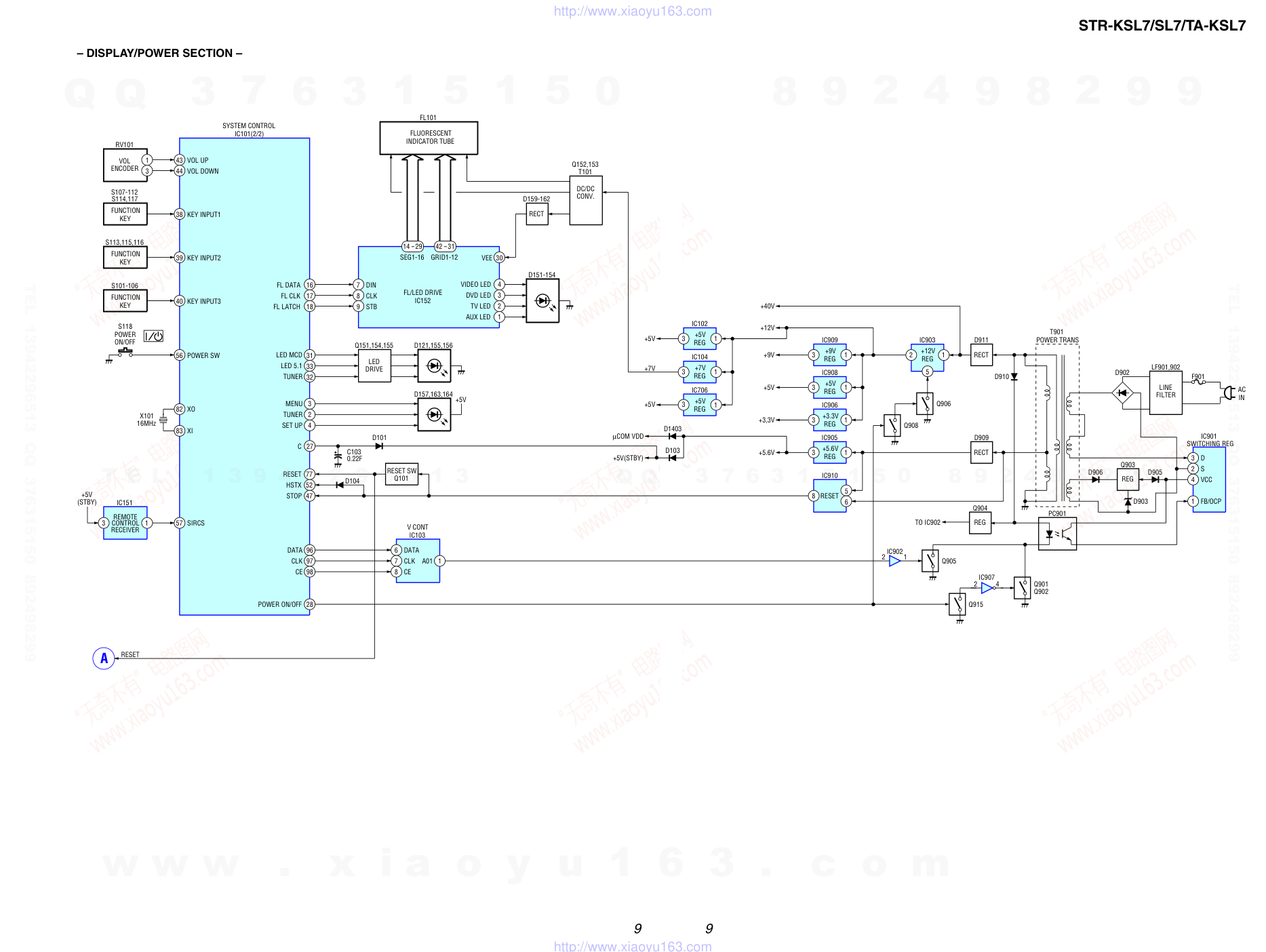Select the VOL ENCODER block
The height and width of the screenshot is (952, 1266).
pos(125,165)
